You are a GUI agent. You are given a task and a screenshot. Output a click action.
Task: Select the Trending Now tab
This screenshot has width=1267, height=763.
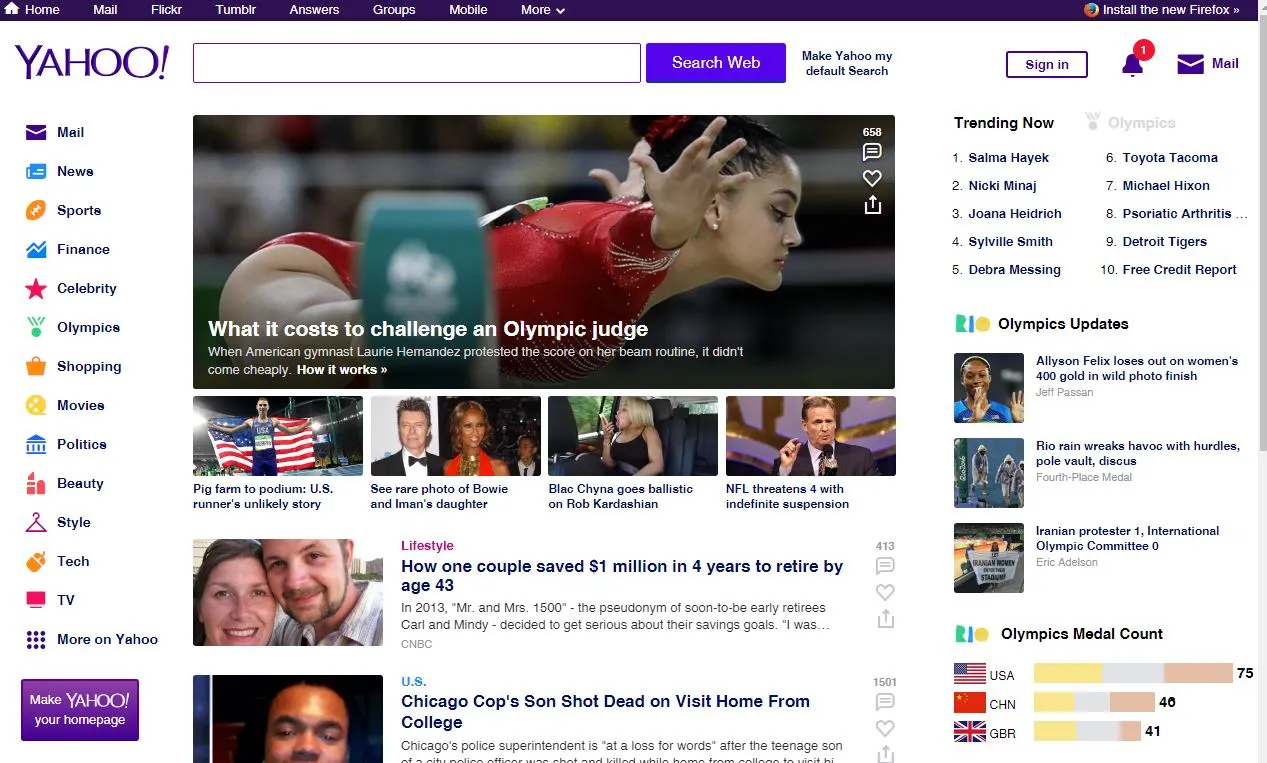1004,123
